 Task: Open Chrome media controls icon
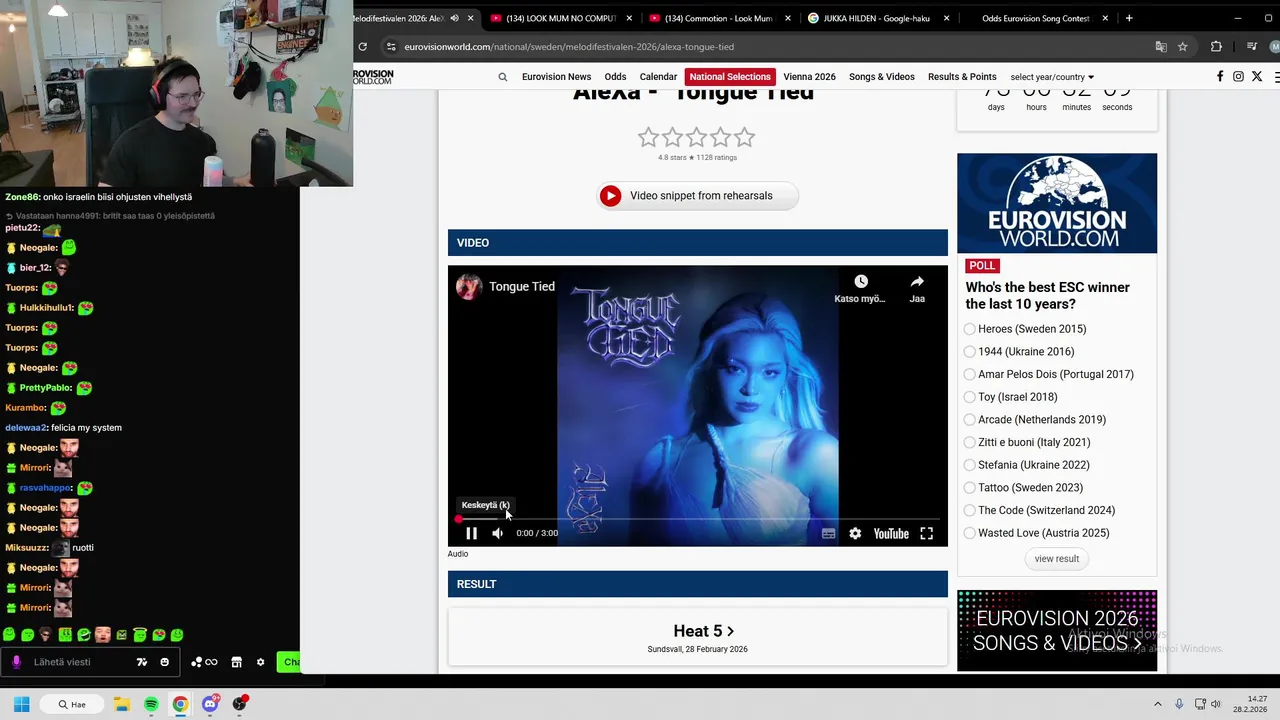click(x=1251, y=47)
